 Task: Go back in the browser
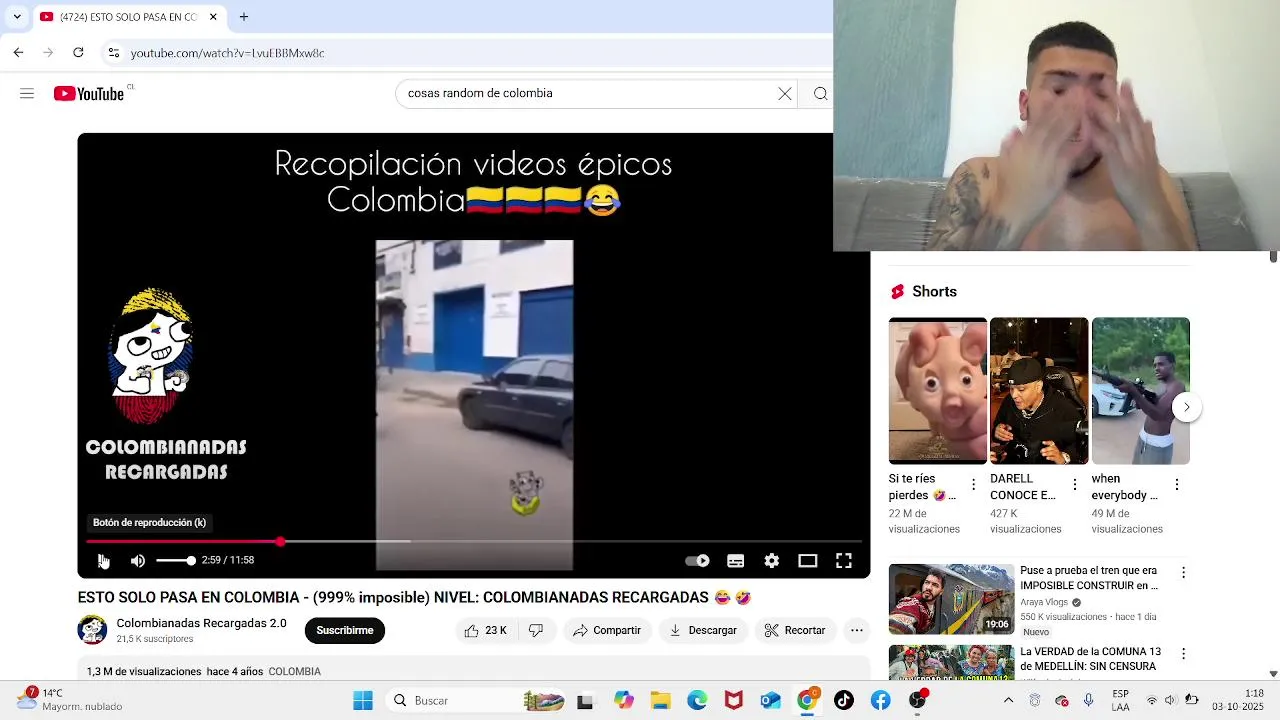coord(18,53)
